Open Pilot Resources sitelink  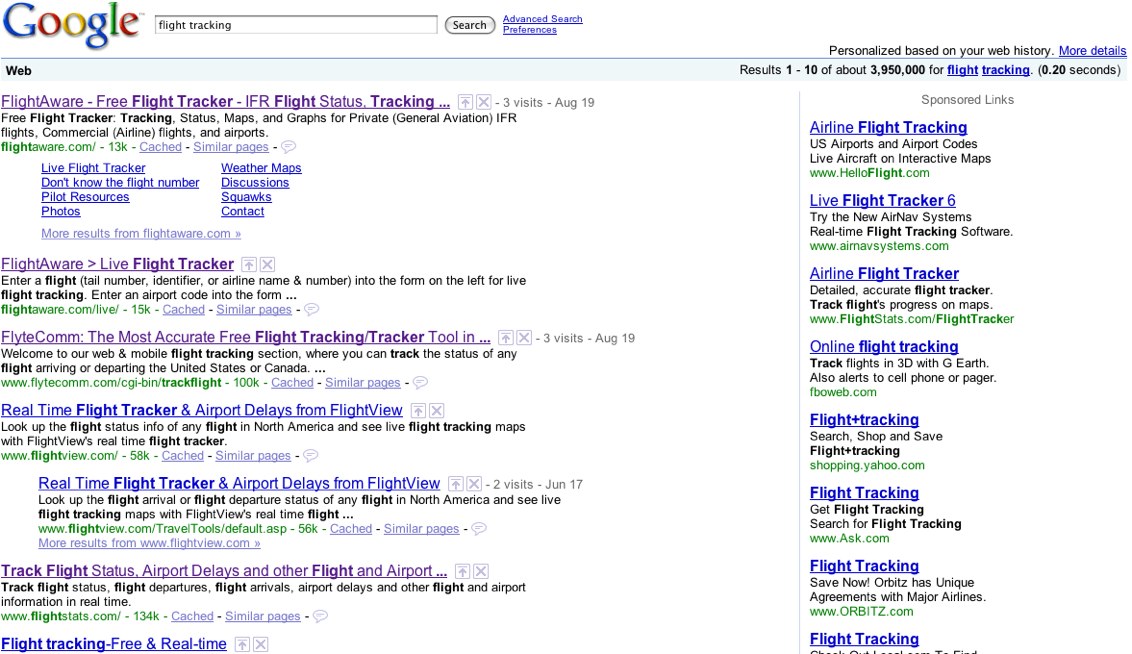85,197
